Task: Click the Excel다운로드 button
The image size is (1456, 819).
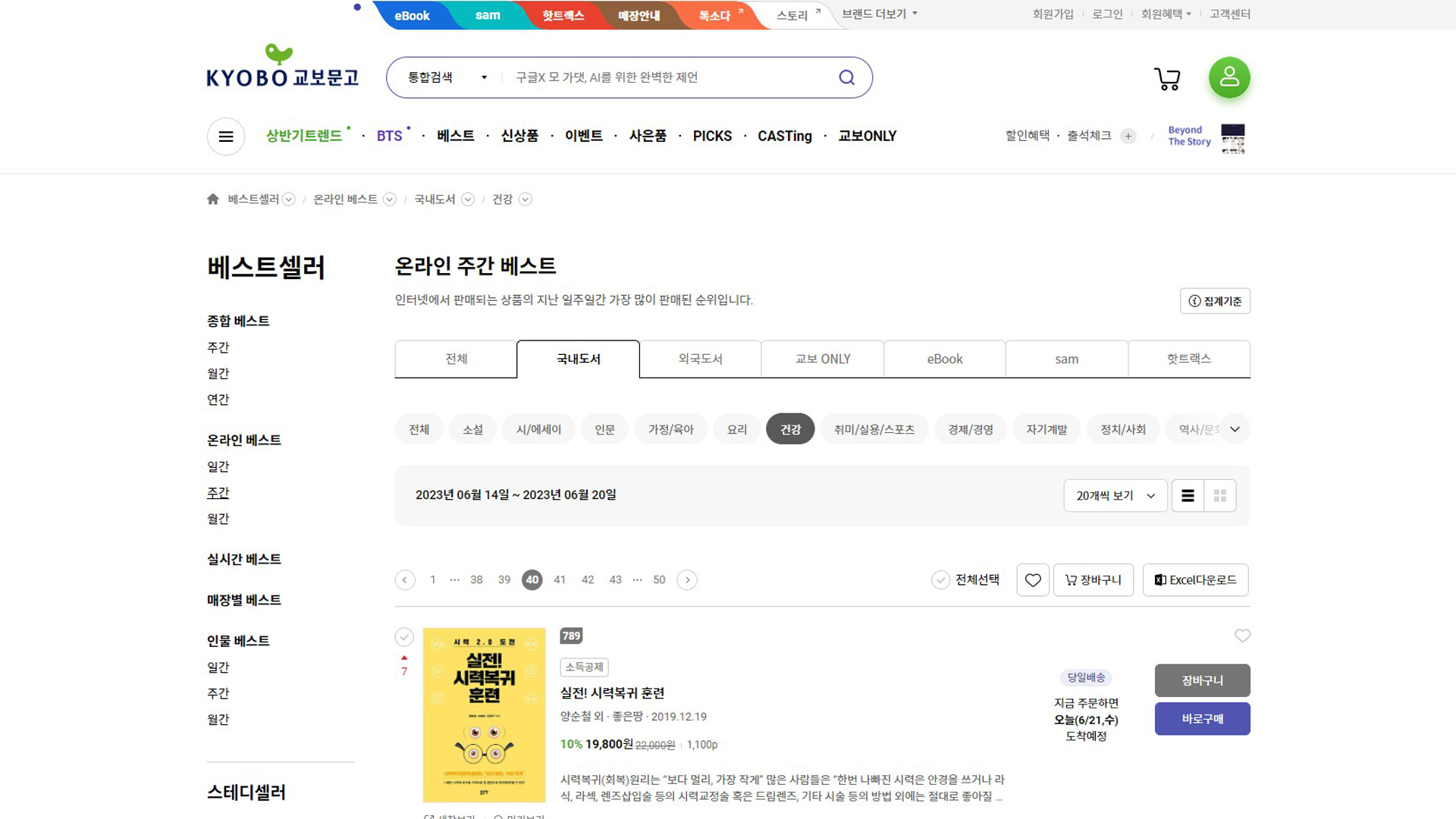Action: 1195,580
